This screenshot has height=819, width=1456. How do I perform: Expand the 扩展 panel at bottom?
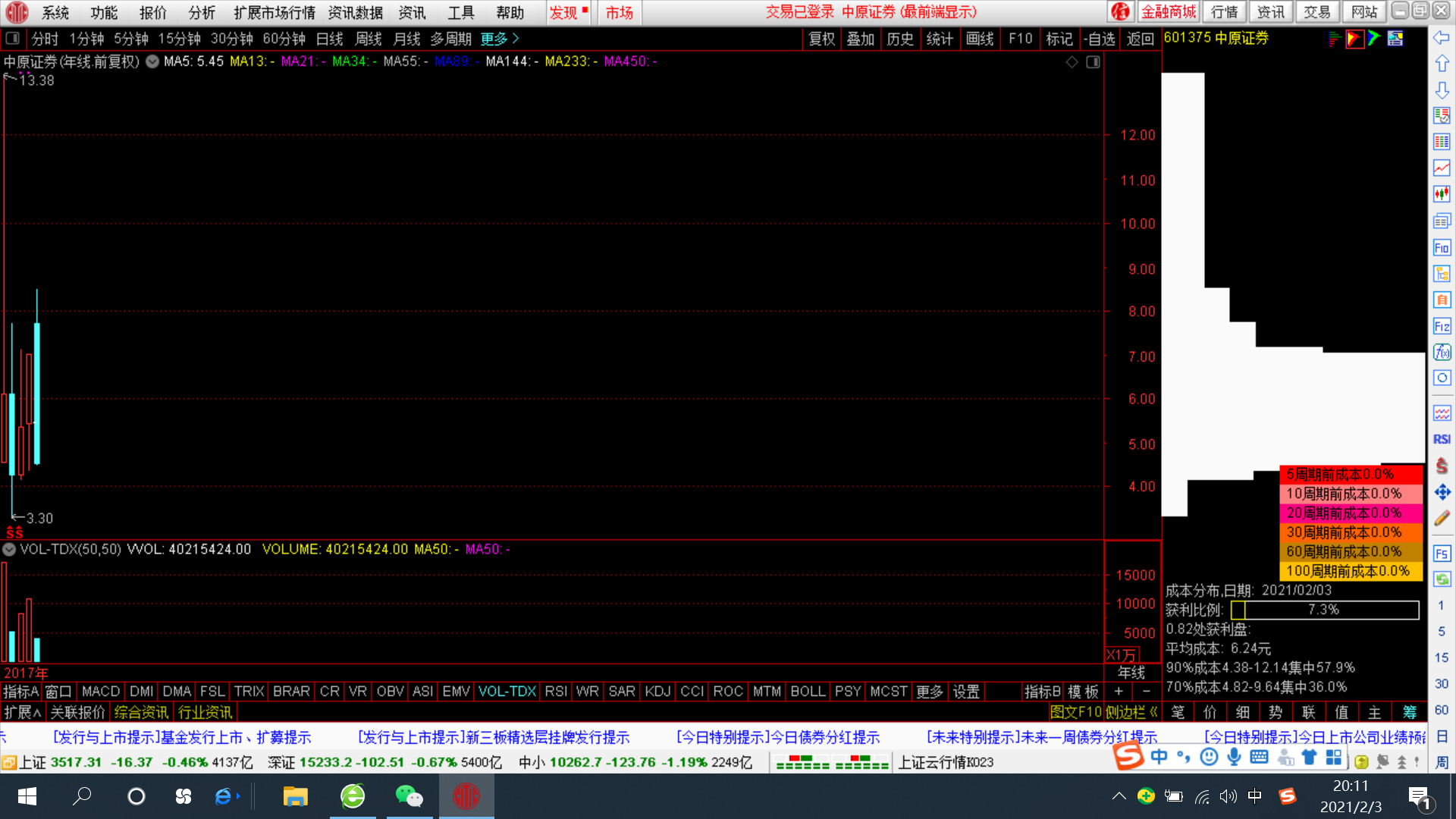coord(22,712)
